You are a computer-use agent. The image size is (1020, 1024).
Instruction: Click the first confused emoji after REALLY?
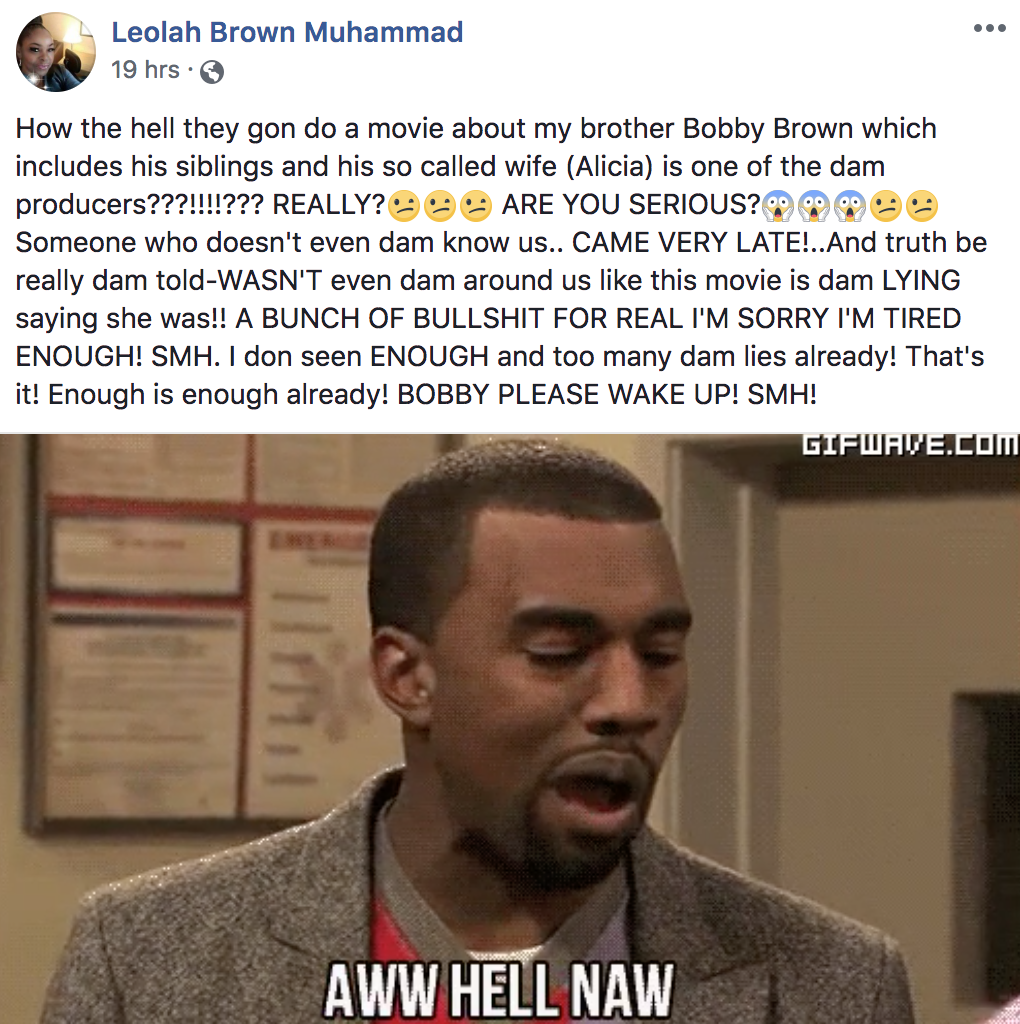coord(404,206)
